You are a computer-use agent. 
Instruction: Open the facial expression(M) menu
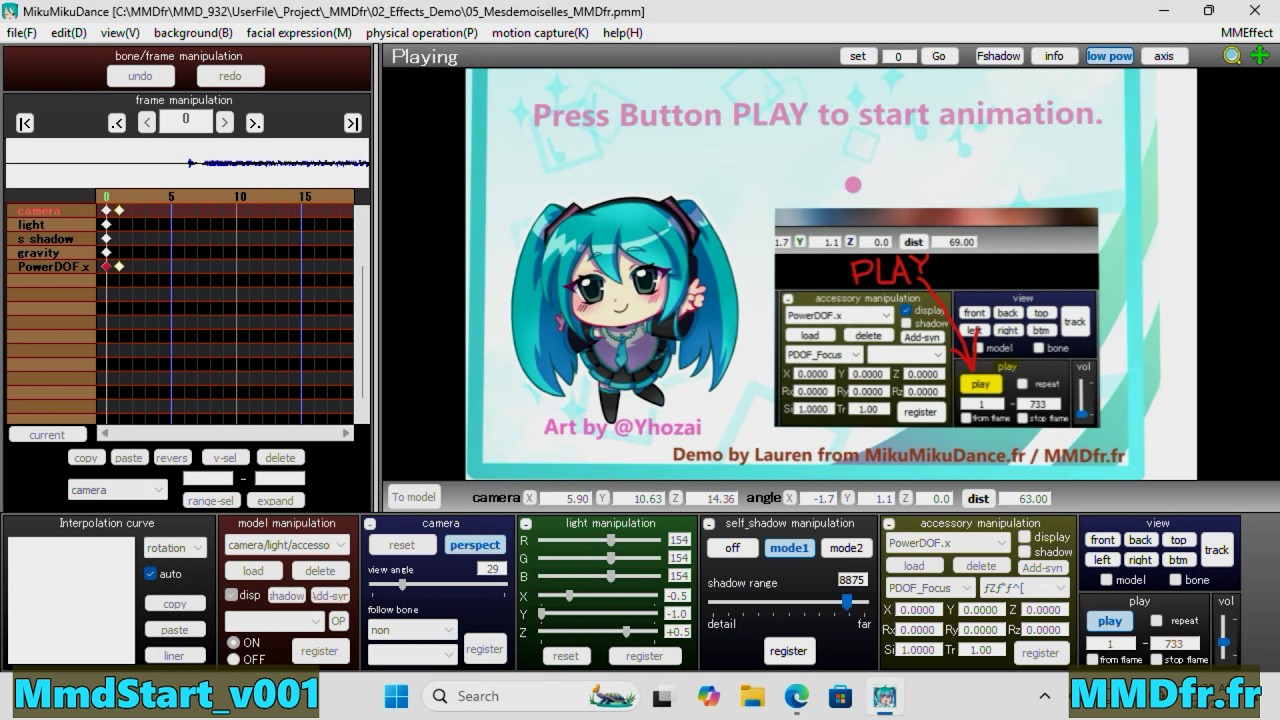[x=299, y=32]
